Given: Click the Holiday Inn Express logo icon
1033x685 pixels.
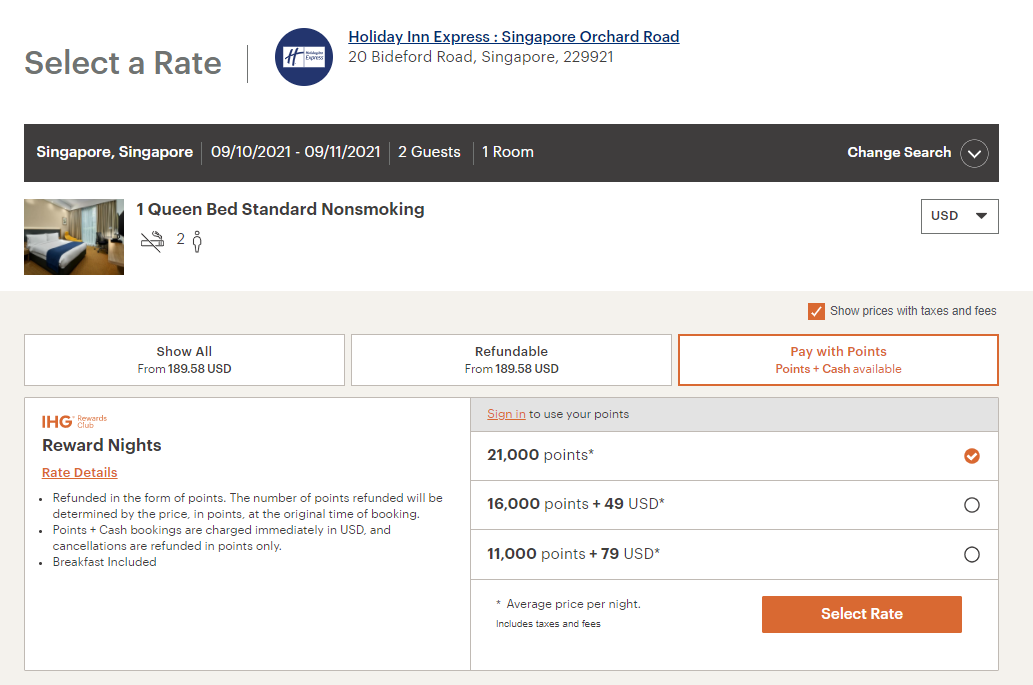Looking at the screenshot, I should 304,57.
